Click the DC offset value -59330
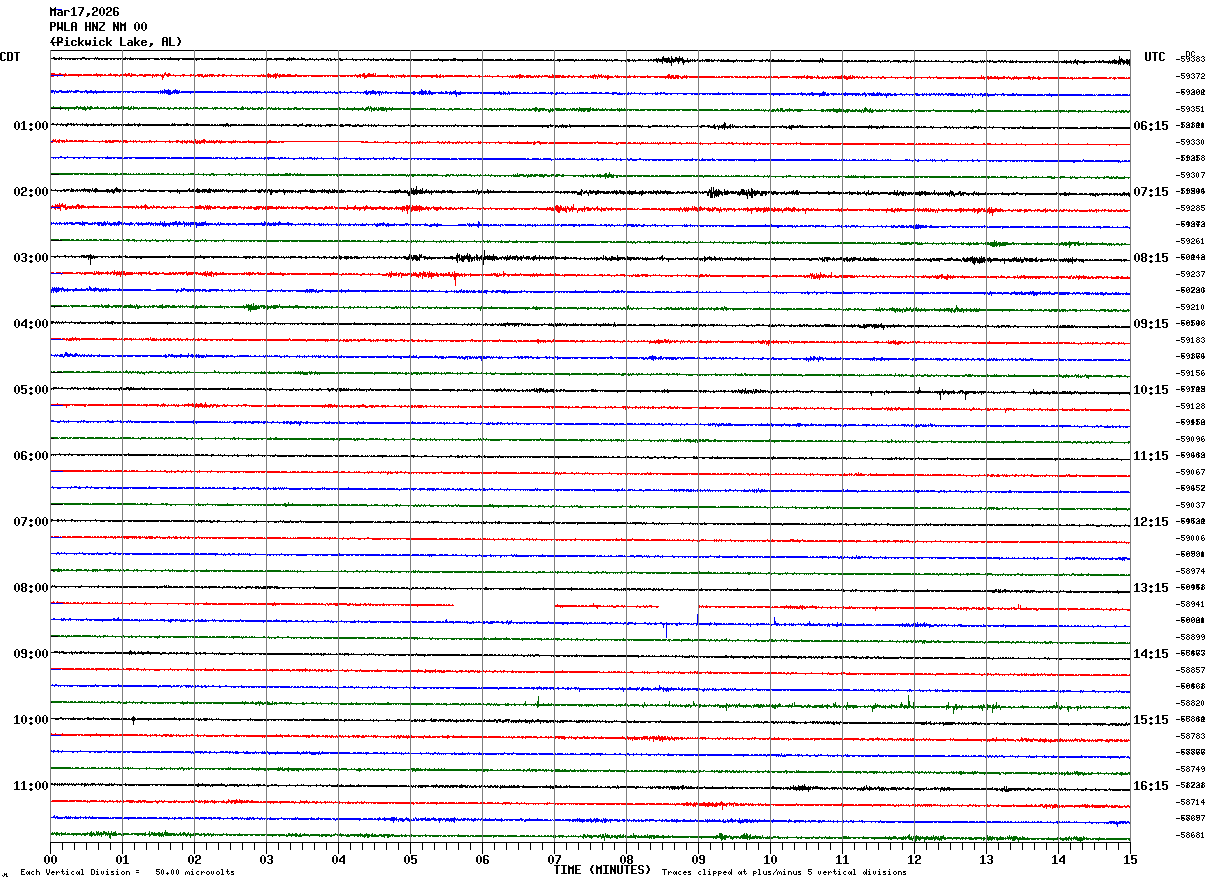Image resolution: width=1210 pixels, height=886 pixels. [1190, 143]
